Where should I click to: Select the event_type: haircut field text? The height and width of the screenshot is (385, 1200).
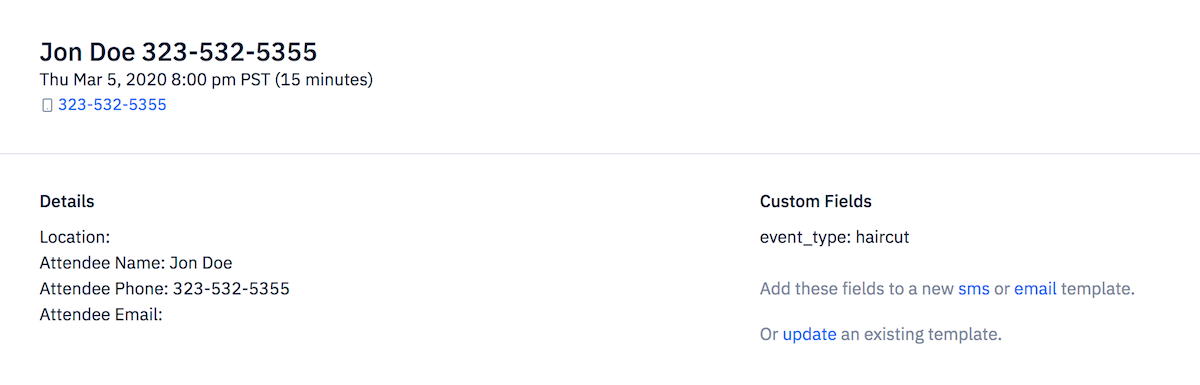[x=834, y=238]
